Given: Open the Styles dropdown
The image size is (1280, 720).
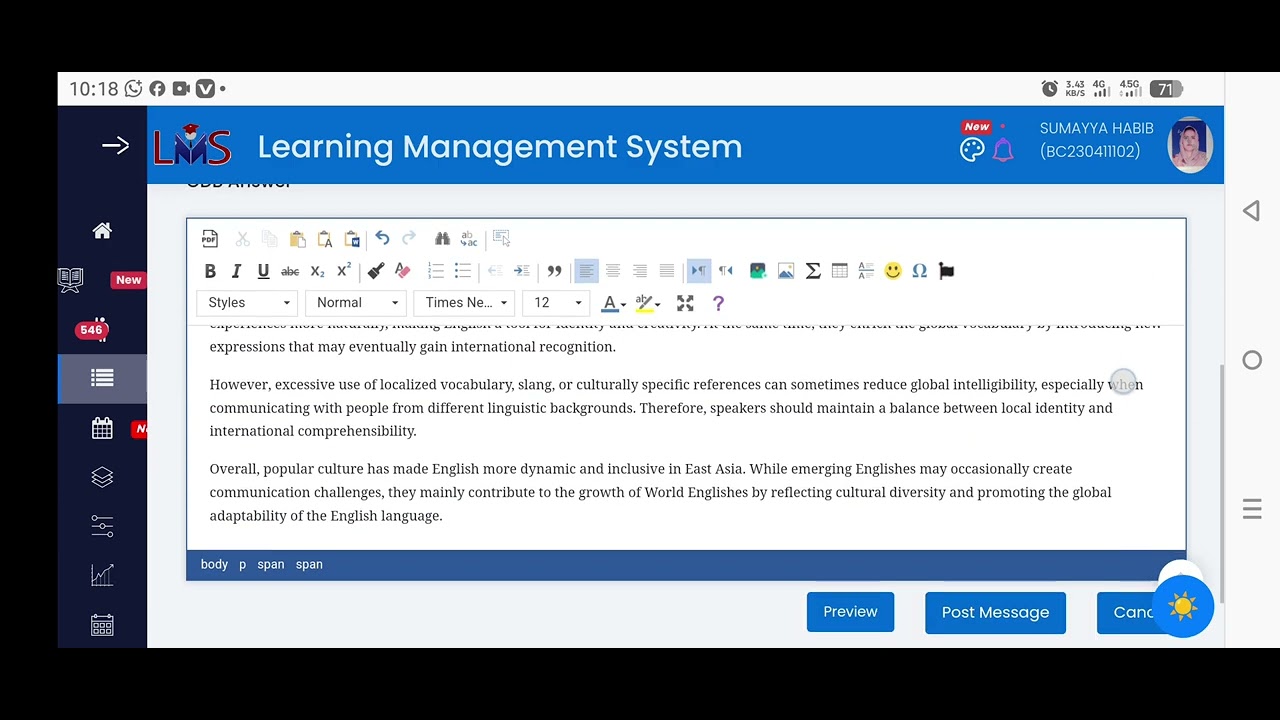Looking at the screenshot, I should pos(247,303).
